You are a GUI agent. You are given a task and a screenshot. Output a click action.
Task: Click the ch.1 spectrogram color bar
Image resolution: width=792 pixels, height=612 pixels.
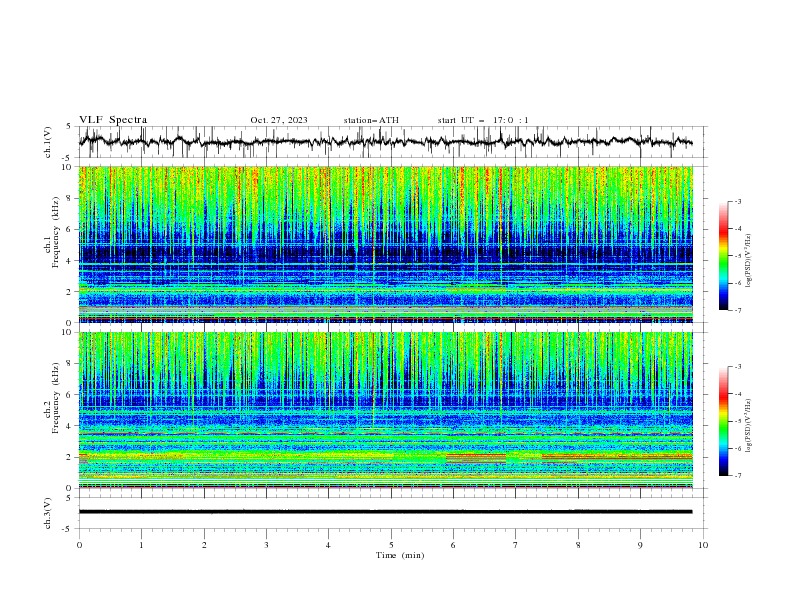pos(723,255)
